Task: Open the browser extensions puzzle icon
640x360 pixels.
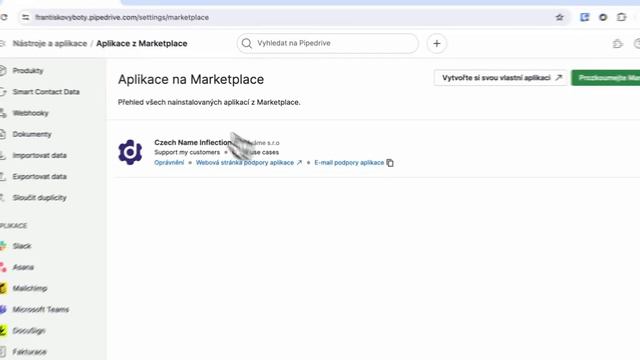Action: click(x=621, y=17)
